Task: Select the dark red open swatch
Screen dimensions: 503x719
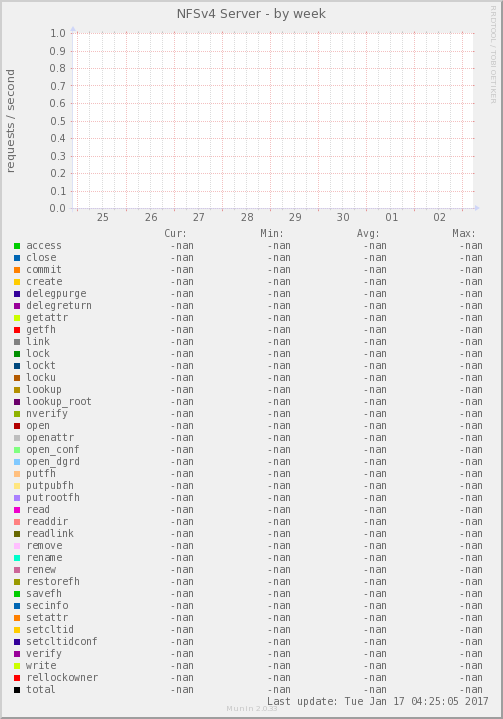Action: [x=17, y=426]
